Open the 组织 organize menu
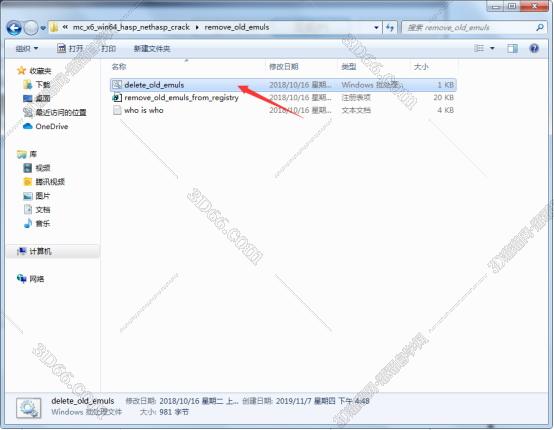Image resolution: width=554 pixels, height=430 pixels. 26,48
